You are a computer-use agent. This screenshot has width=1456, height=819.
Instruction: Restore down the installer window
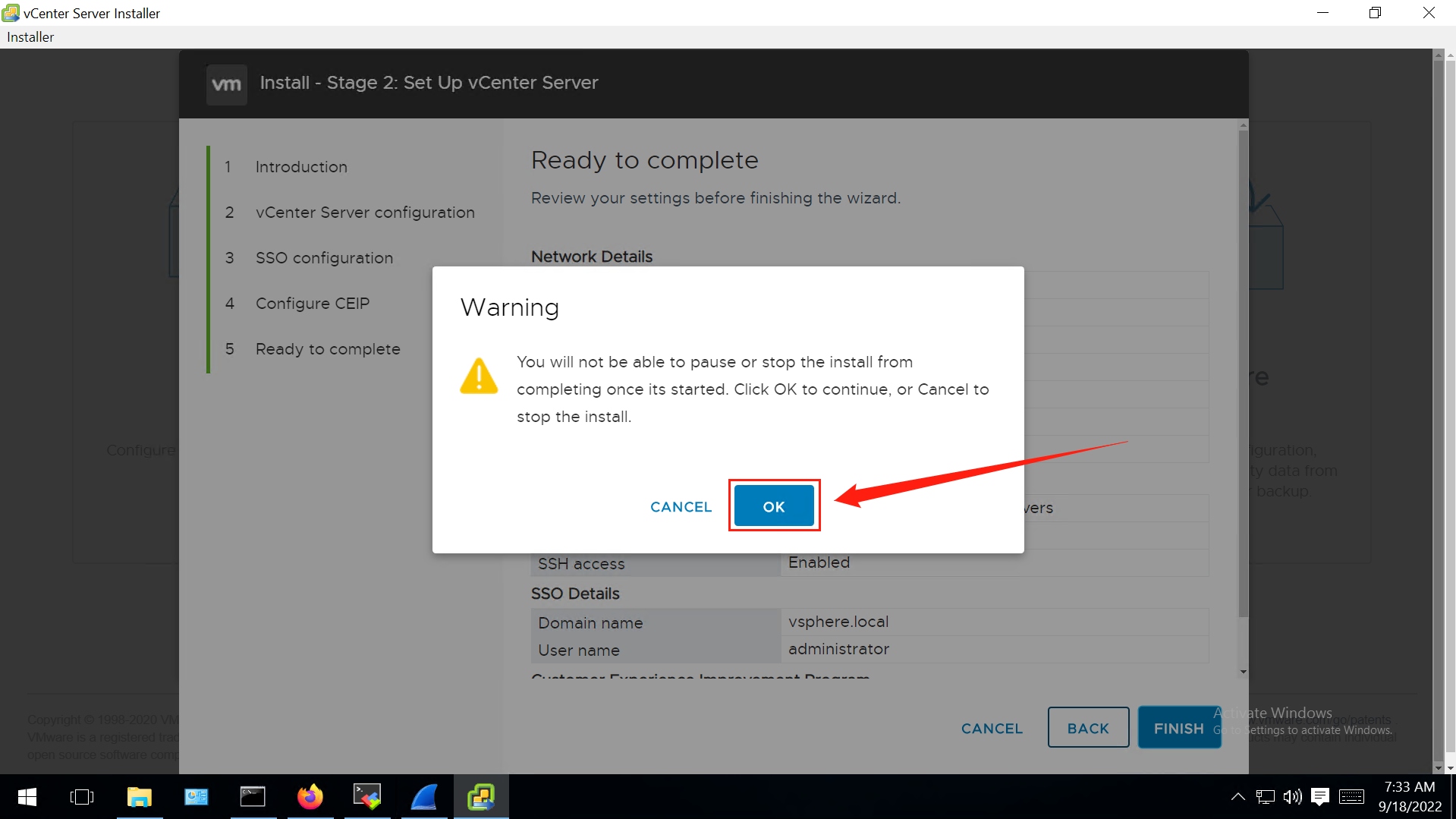[x=1375, y=13]
